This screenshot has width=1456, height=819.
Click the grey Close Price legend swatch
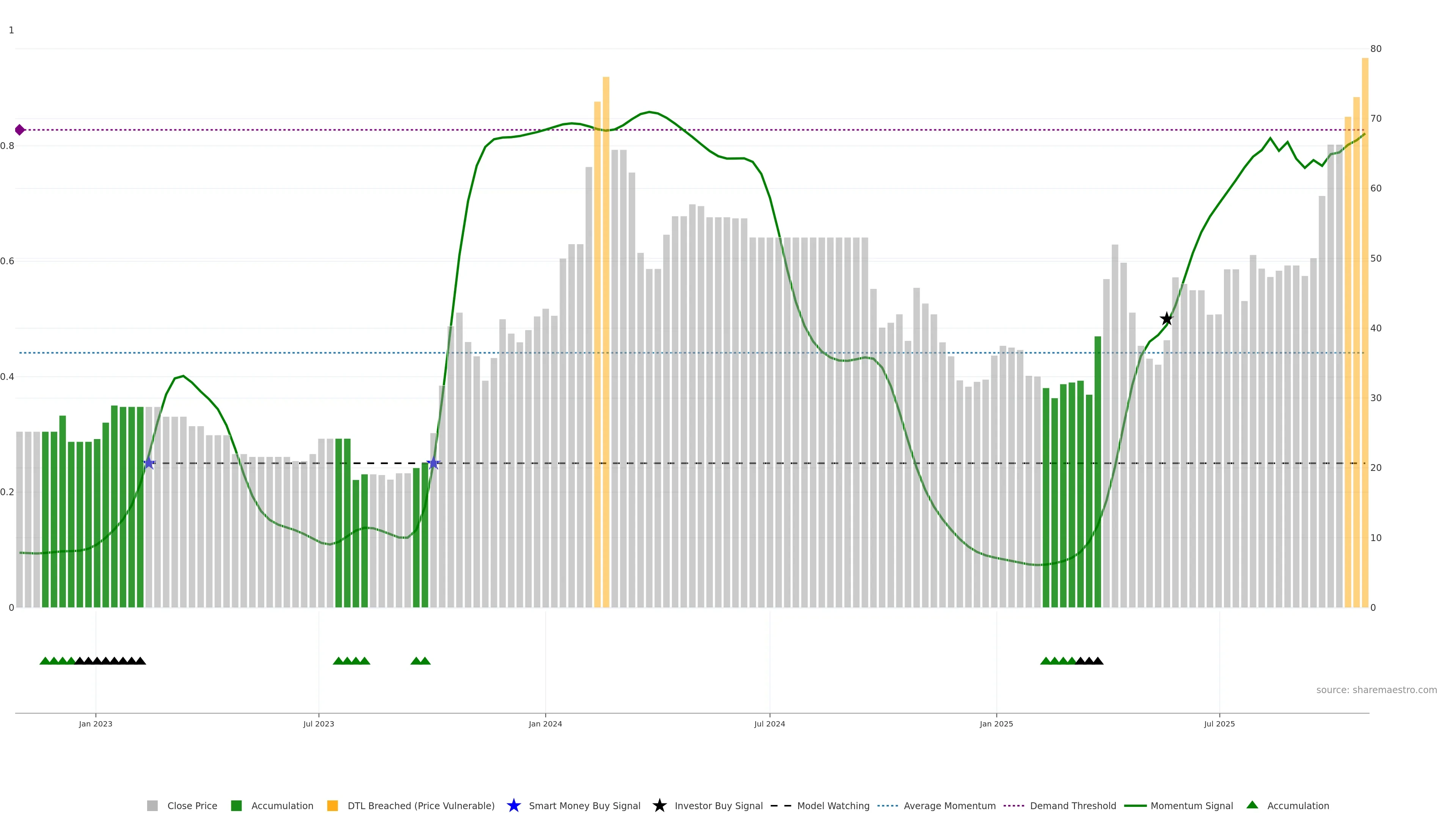[152, 806]
